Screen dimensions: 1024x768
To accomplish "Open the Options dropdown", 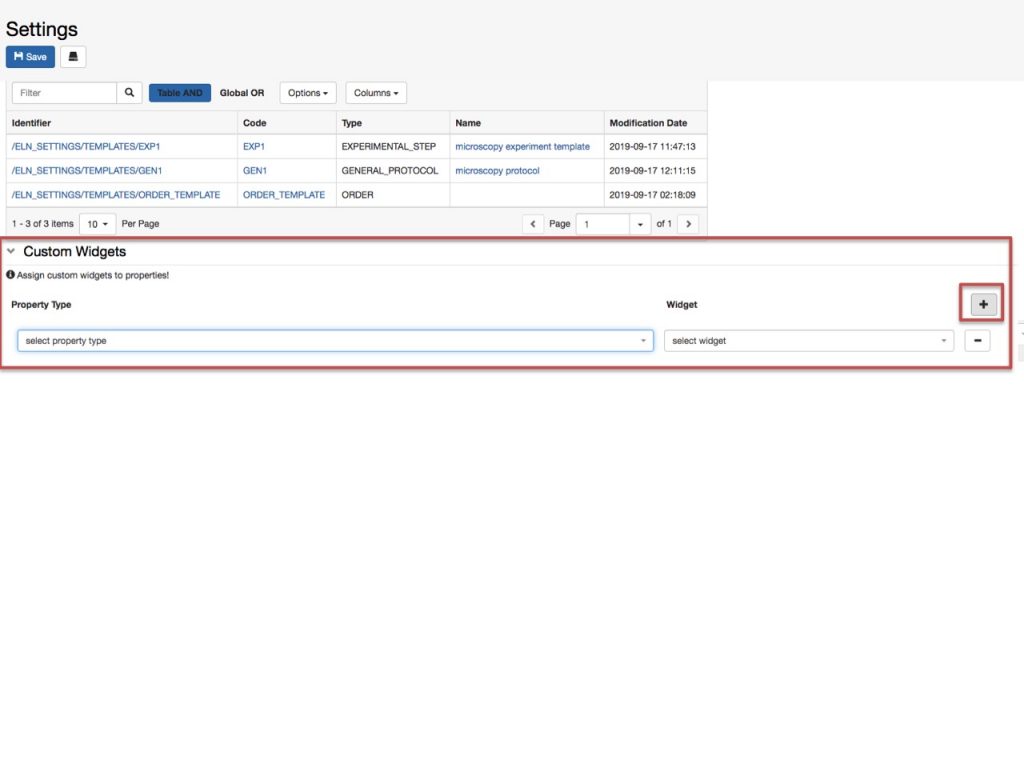I will (308, 93).
